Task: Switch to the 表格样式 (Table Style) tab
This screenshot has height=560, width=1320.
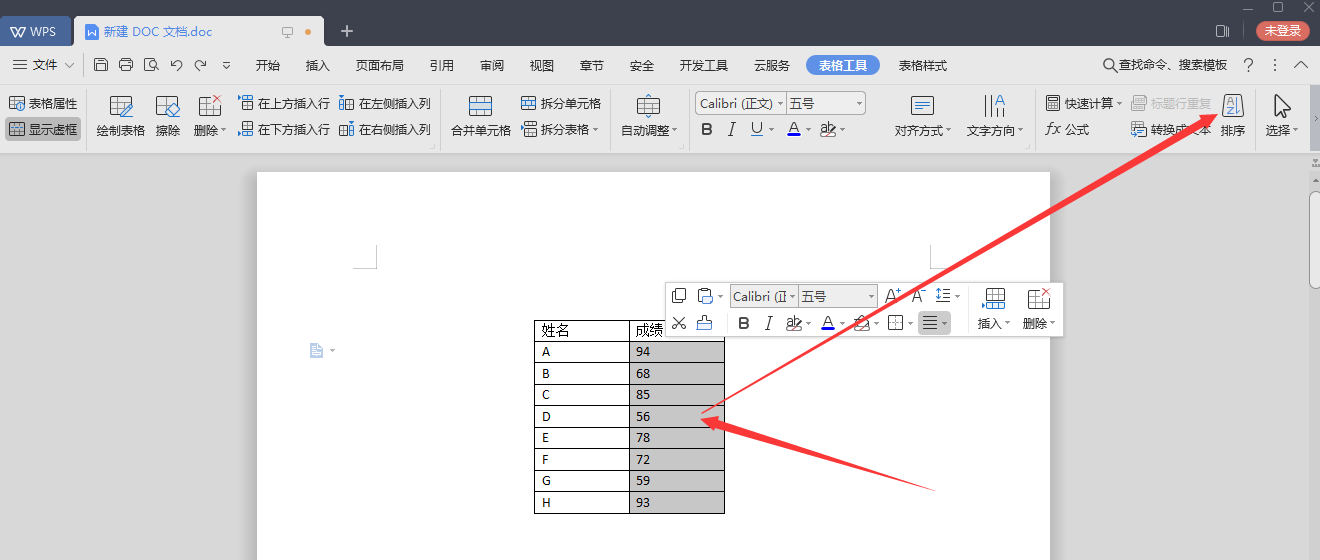Action: (923, 65)
